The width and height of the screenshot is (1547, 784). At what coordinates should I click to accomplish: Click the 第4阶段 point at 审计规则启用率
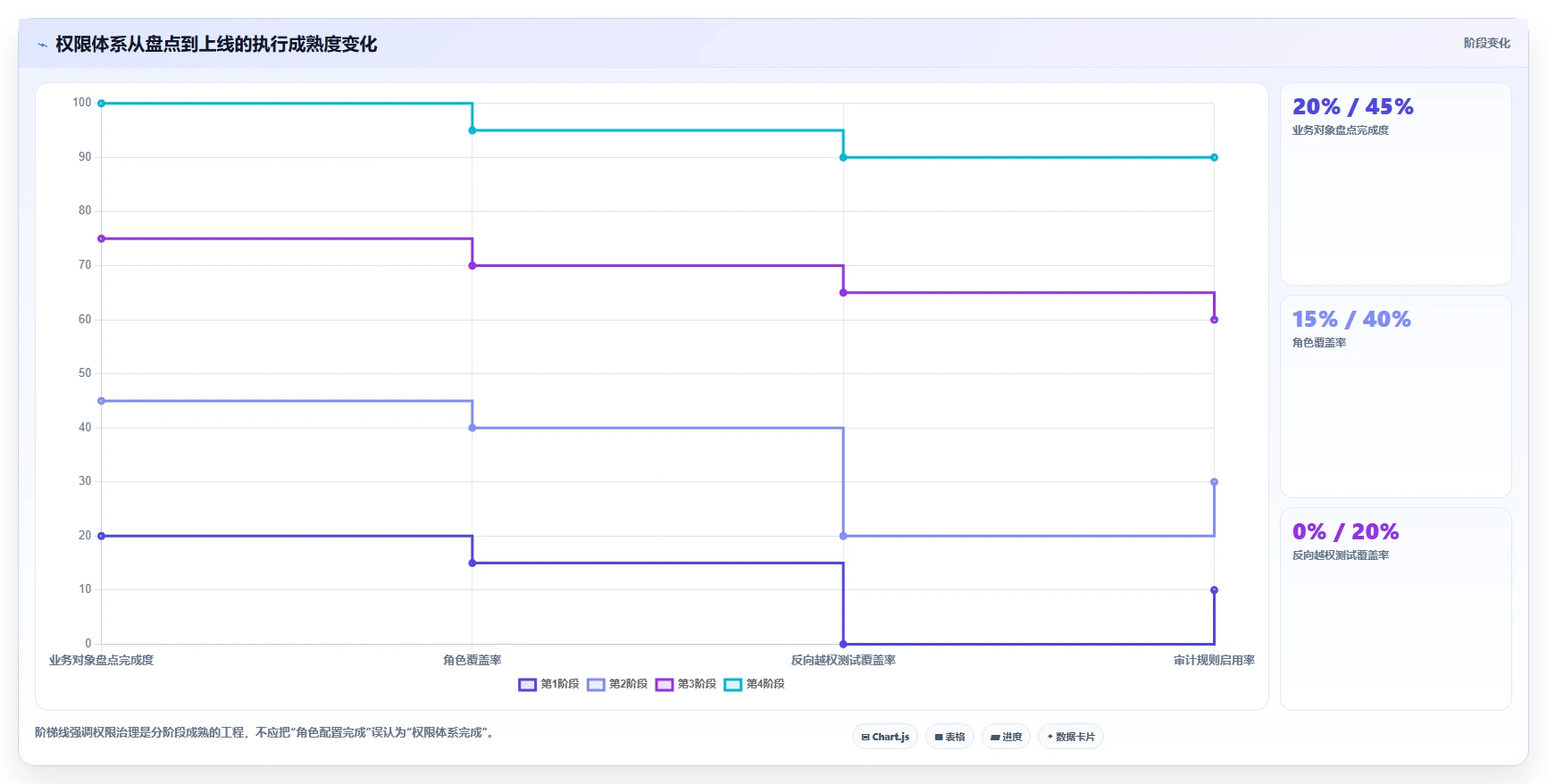pyautogui.click(x=1214, y=157)
